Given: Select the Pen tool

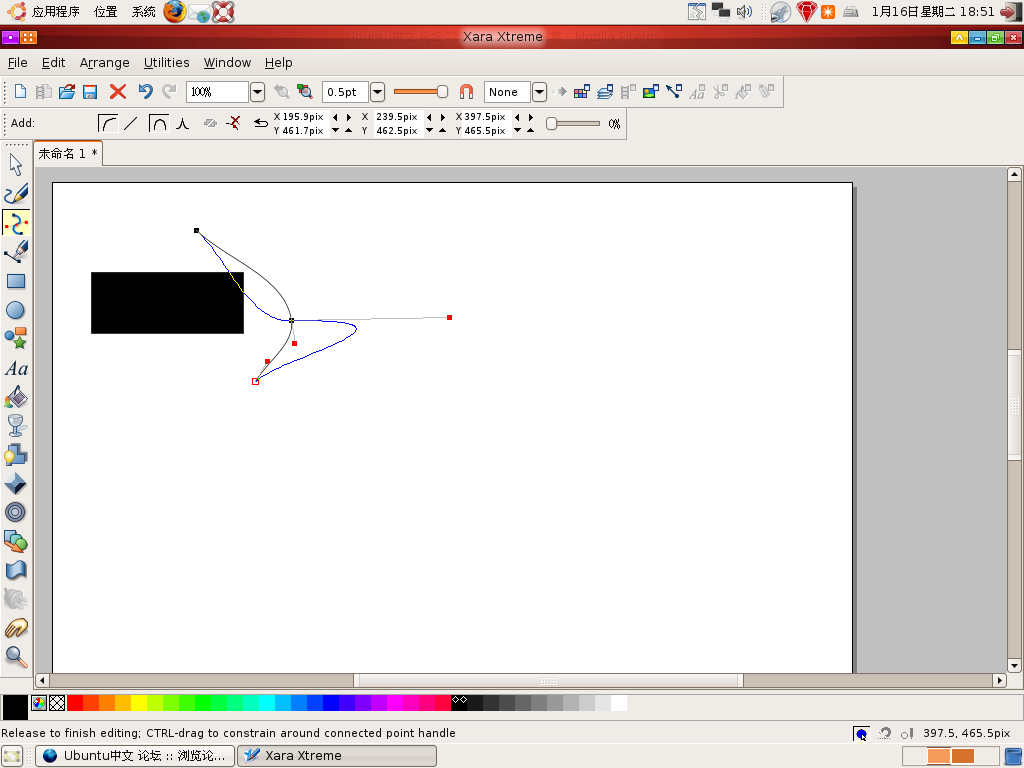Looking at the screenshot, I should tap(16, 251).
